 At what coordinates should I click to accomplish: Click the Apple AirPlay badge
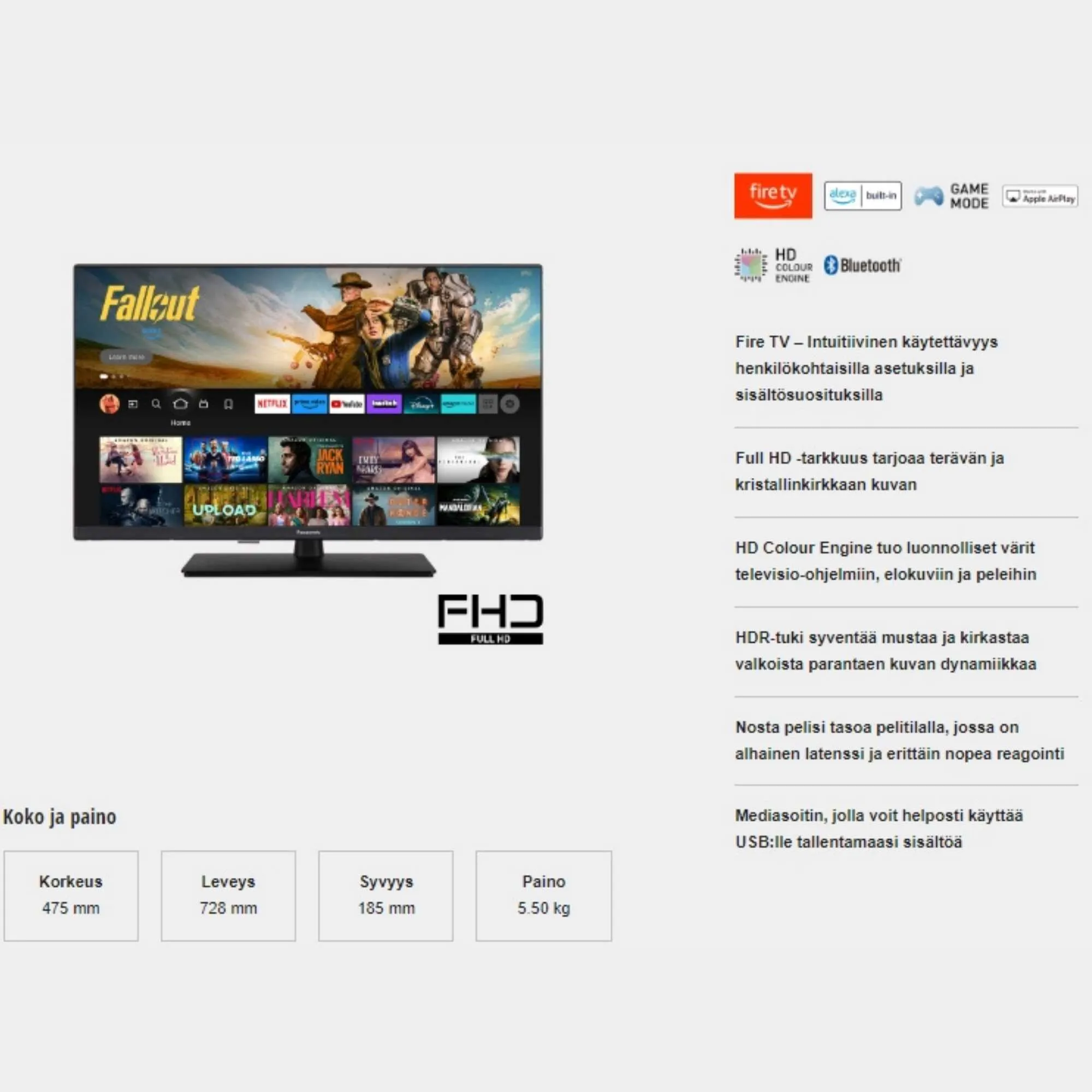[x=1040, y=197]
